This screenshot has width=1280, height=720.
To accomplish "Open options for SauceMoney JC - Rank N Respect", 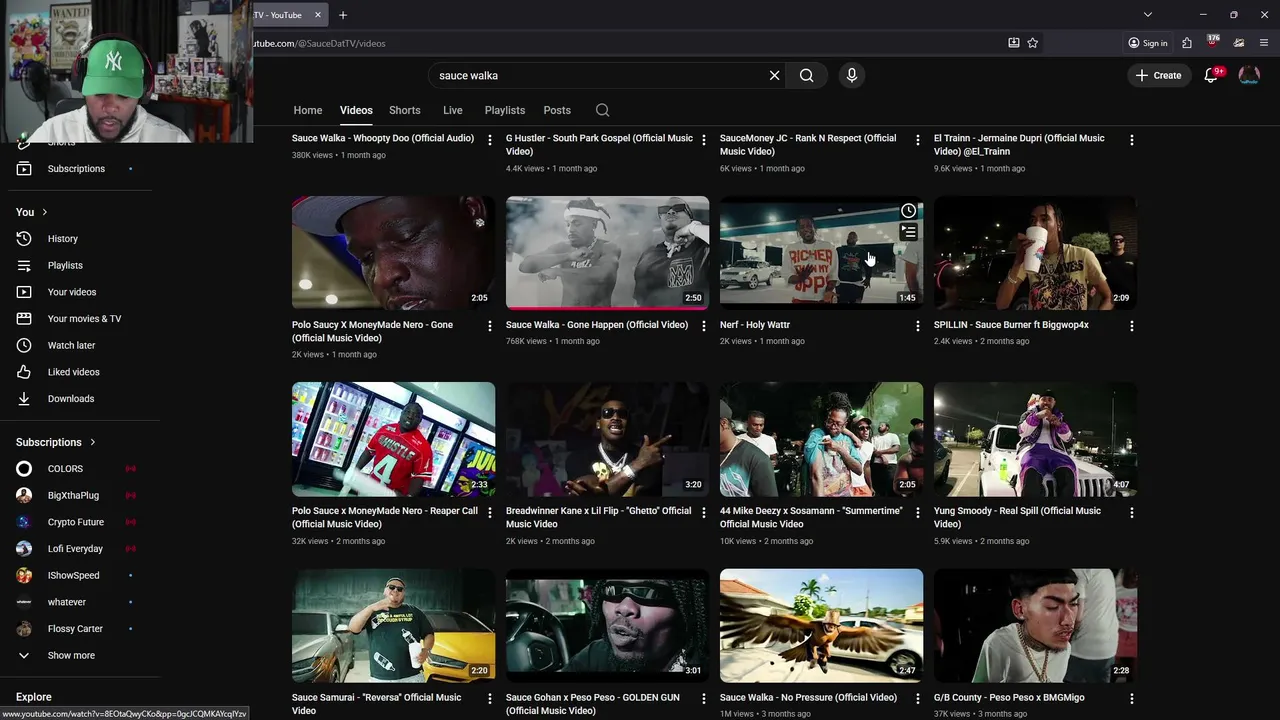I will (917, 140).
